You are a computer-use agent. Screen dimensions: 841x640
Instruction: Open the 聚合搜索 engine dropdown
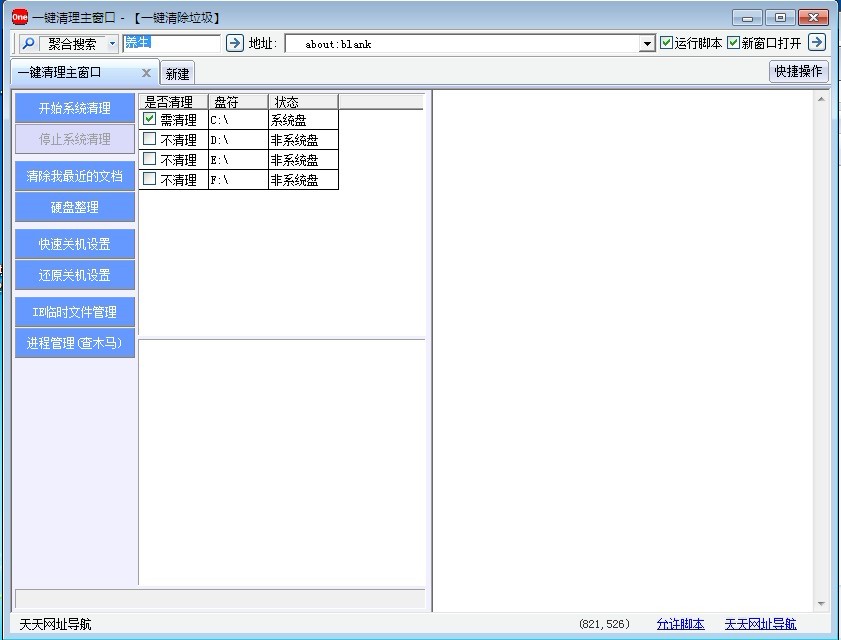[112, 44]
